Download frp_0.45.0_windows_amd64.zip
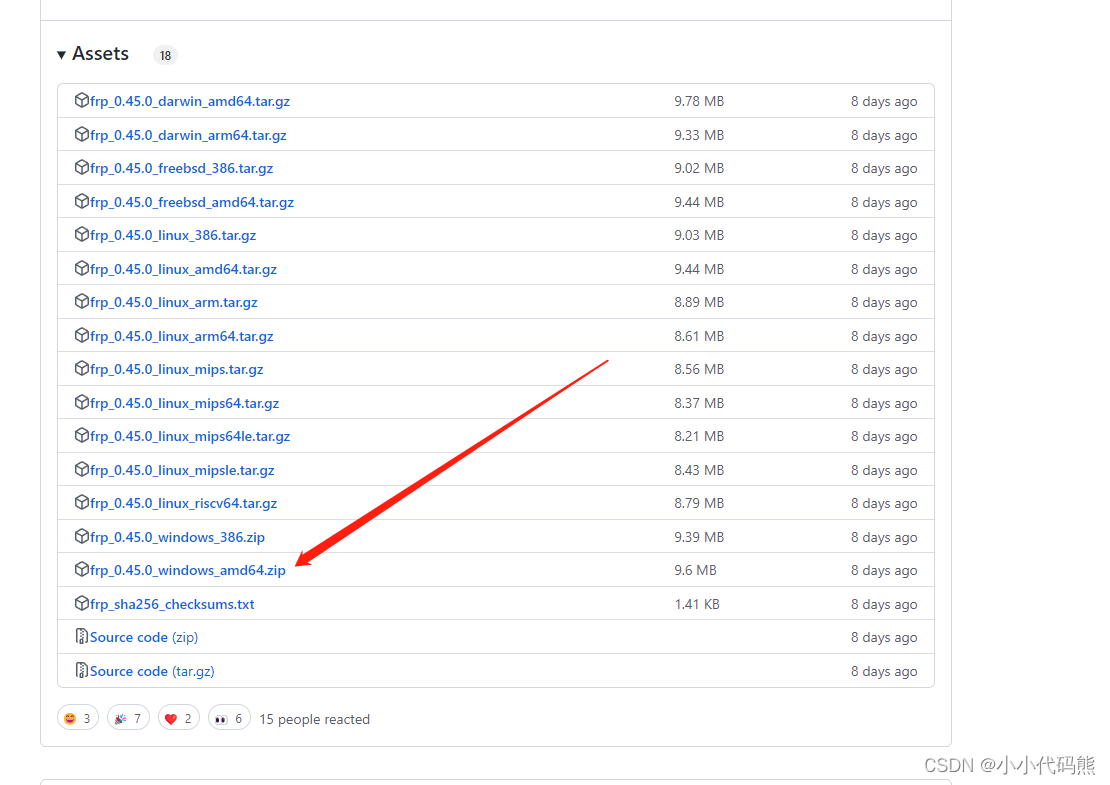Screen dimensions: 1110x785 click(x=188, y=570)
